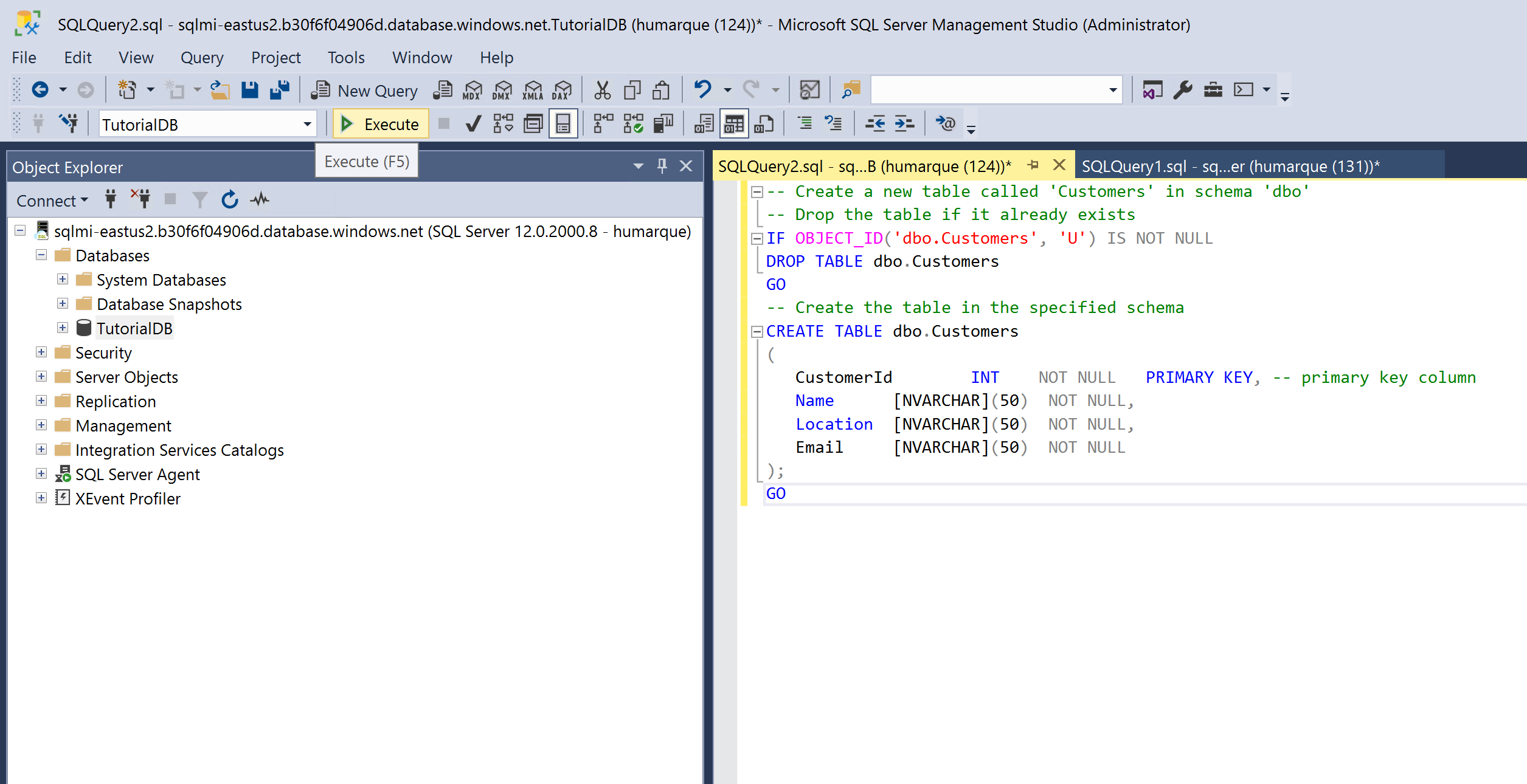Open the TutorialDB database dropdown
1527x784 pixels.
(x=308, y=125)
